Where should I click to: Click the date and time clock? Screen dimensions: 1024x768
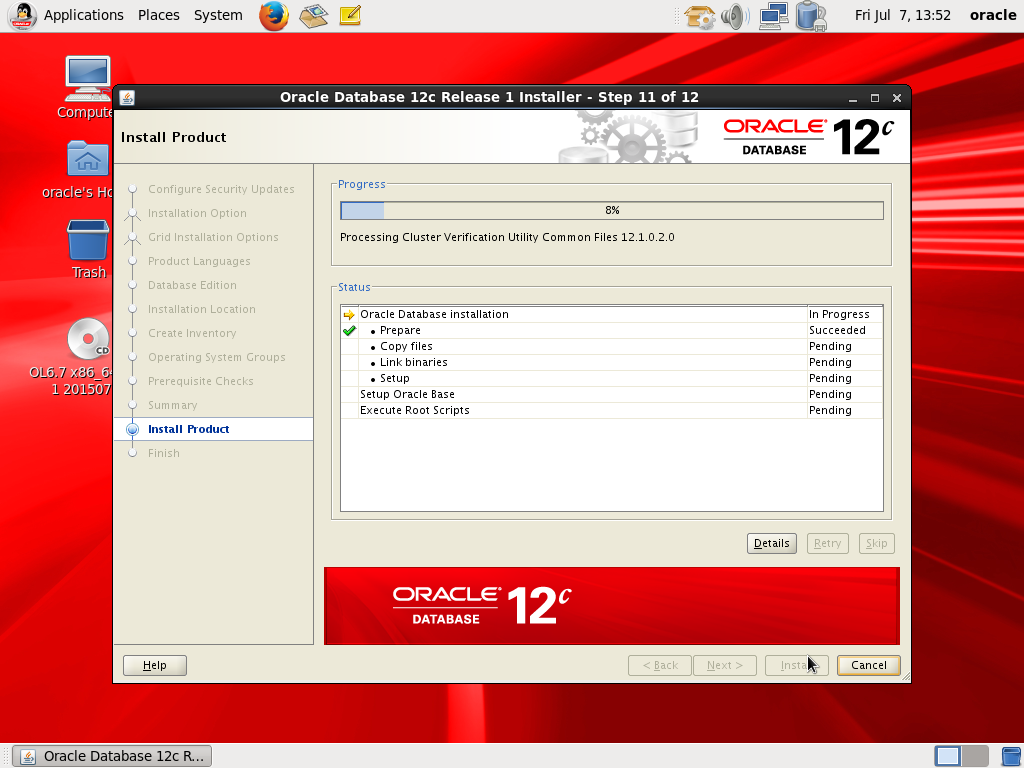(x=903, y=15)
